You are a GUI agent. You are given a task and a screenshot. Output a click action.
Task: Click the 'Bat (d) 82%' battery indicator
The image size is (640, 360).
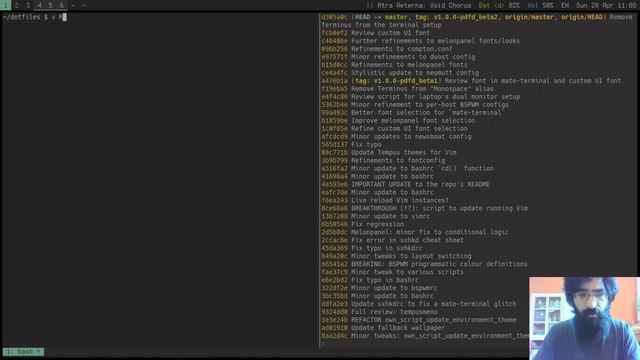tap(499, 6)
